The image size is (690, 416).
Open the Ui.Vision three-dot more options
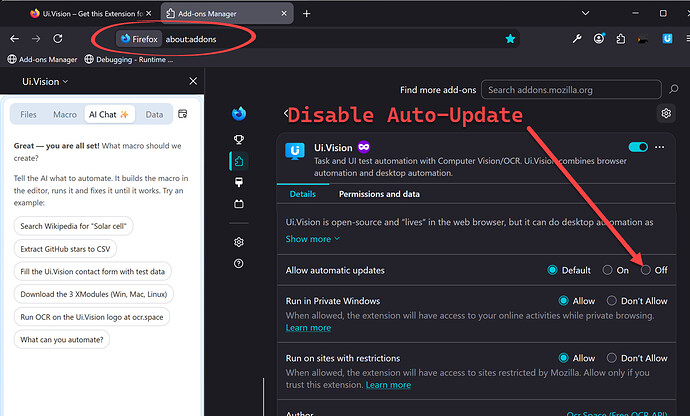pyautogui.click(x=659, y=147)
